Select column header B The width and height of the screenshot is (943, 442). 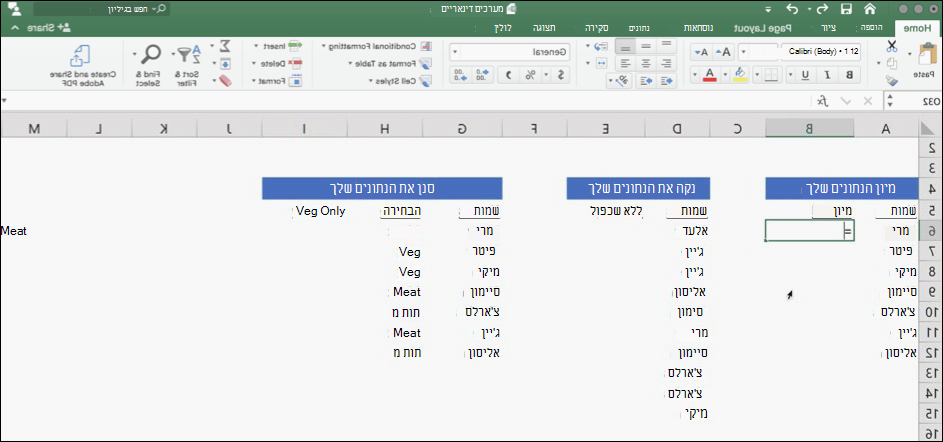[x=809, y=127]
